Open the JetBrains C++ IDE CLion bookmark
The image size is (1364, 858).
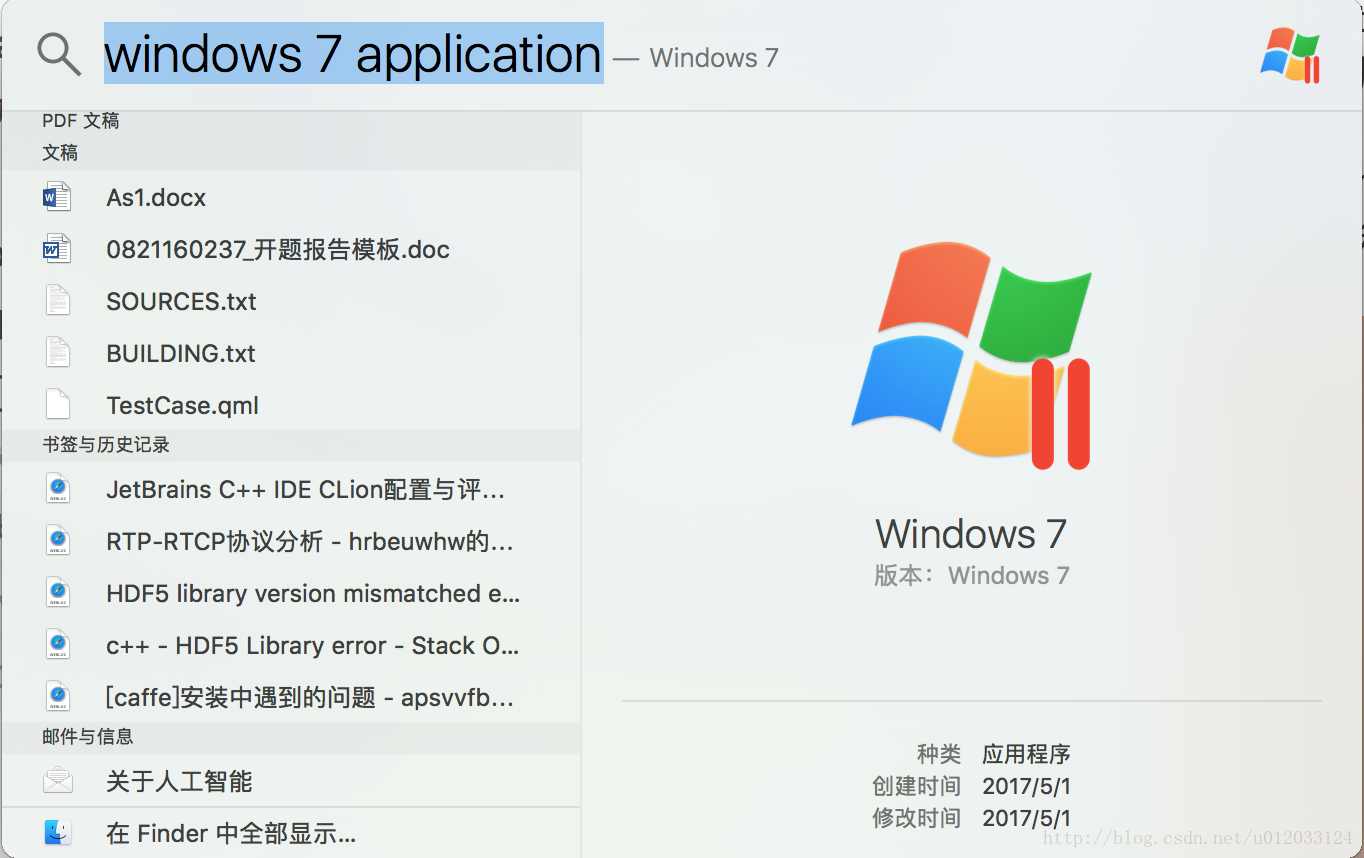click(x=291, y=489)
